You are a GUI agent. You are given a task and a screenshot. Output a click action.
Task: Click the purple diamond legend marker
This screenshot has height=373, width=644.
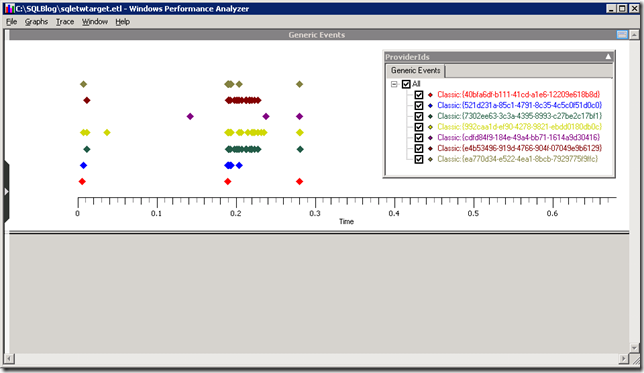point(430,138)
